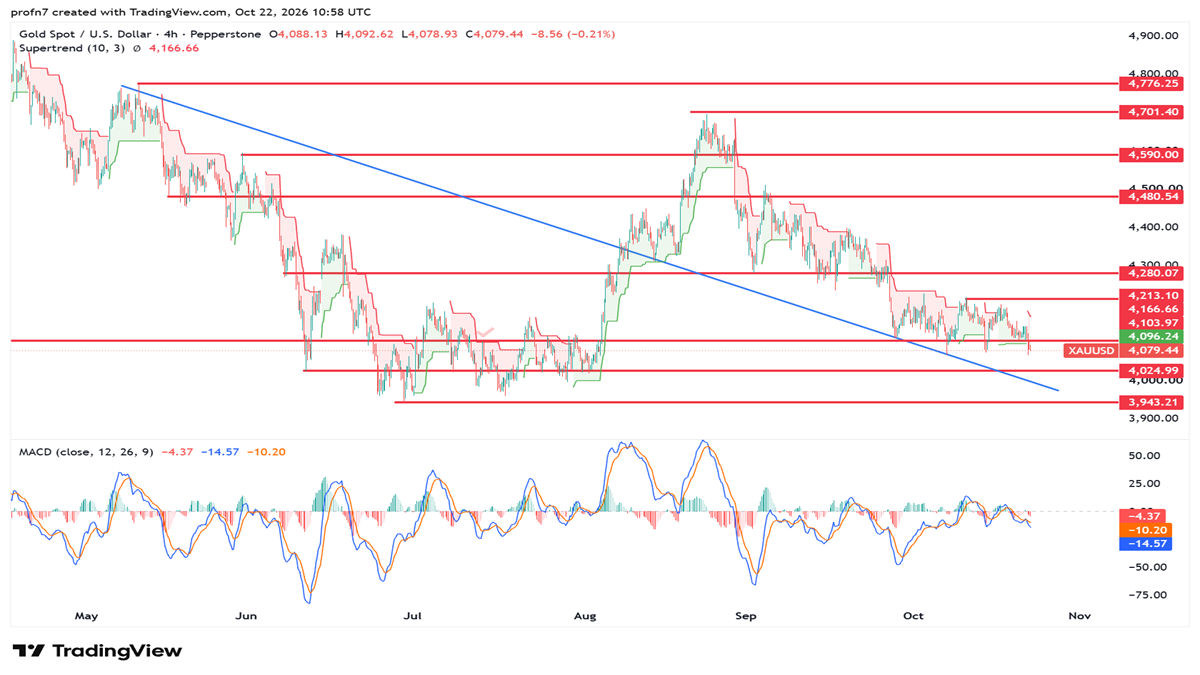The height and width of the screenshot is (675, 1200).
Task: Click the orange −10.20 MACD scale label
Action: pos(1148,530)
